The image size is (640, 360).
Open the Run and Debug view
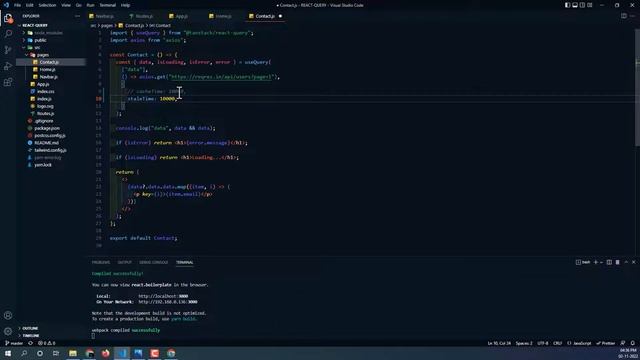[8, 66]
